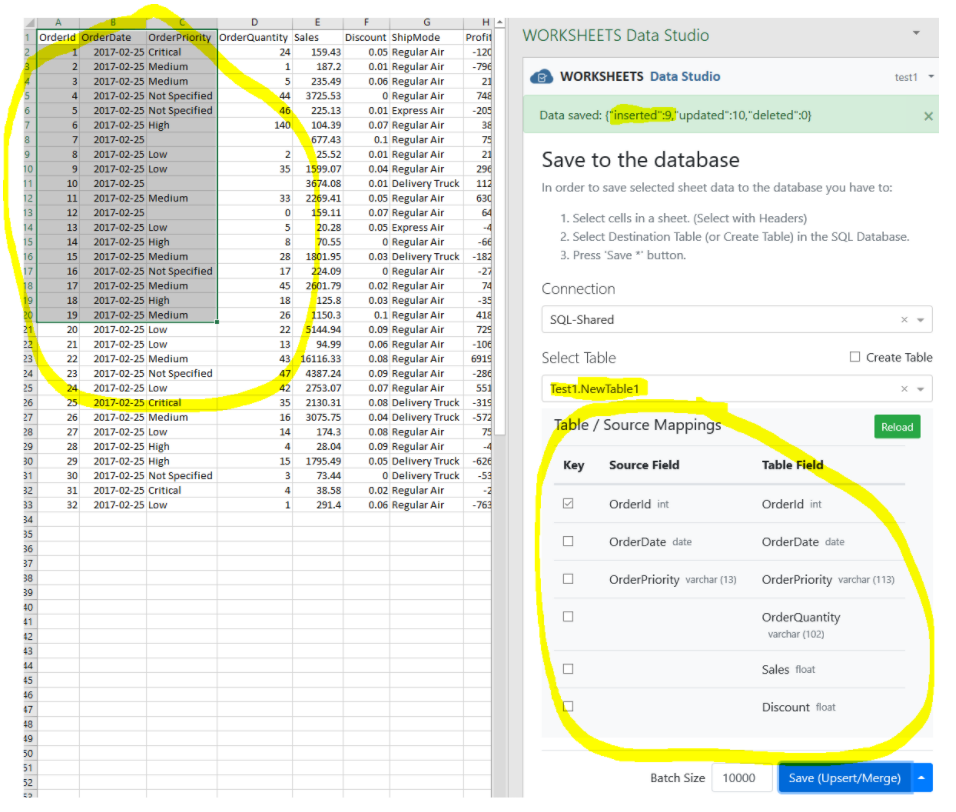Select the Discount header cell in the sheet
Viewport: 956px width, 812px height.
[366, 37]
